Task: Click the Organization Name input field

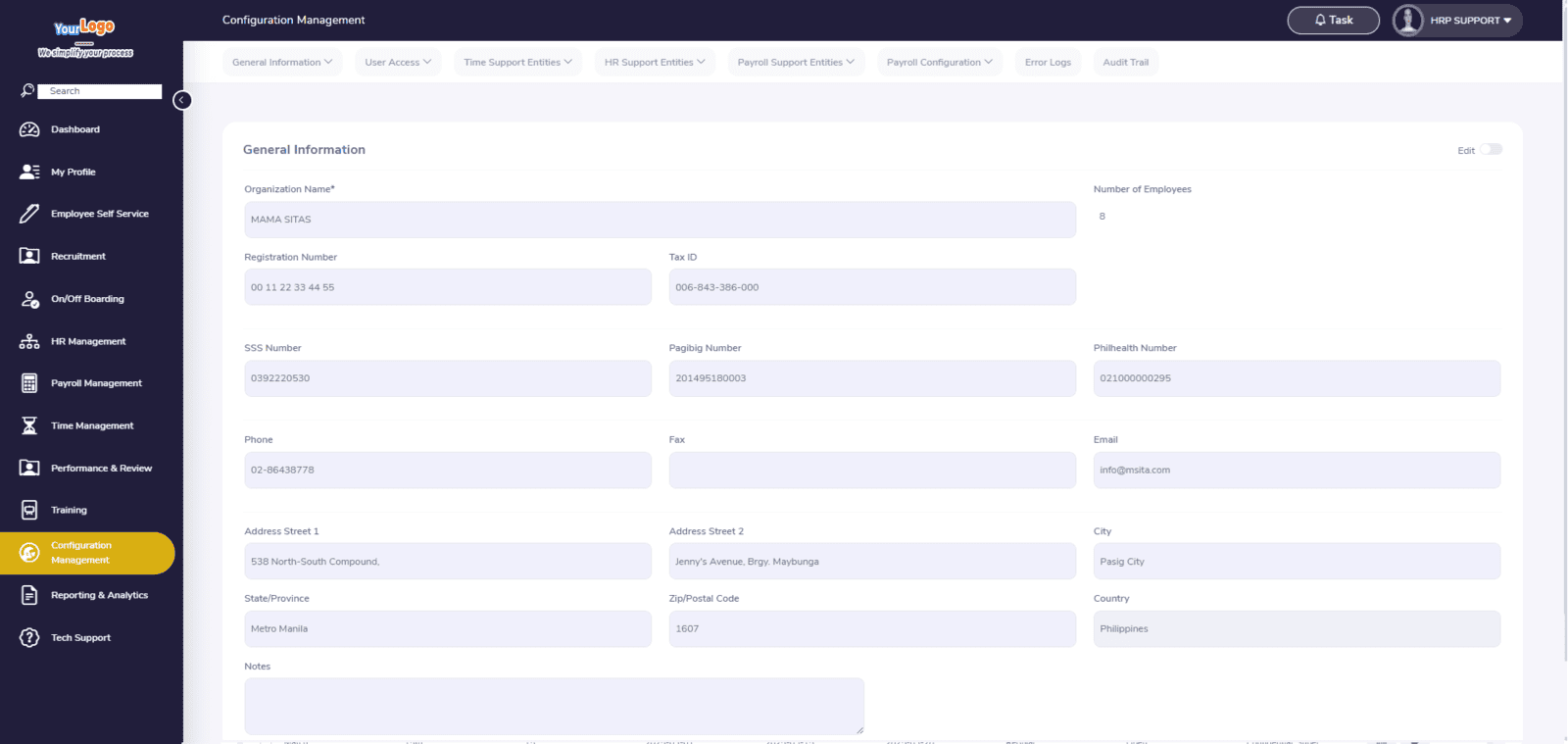Action: point(660,220)
